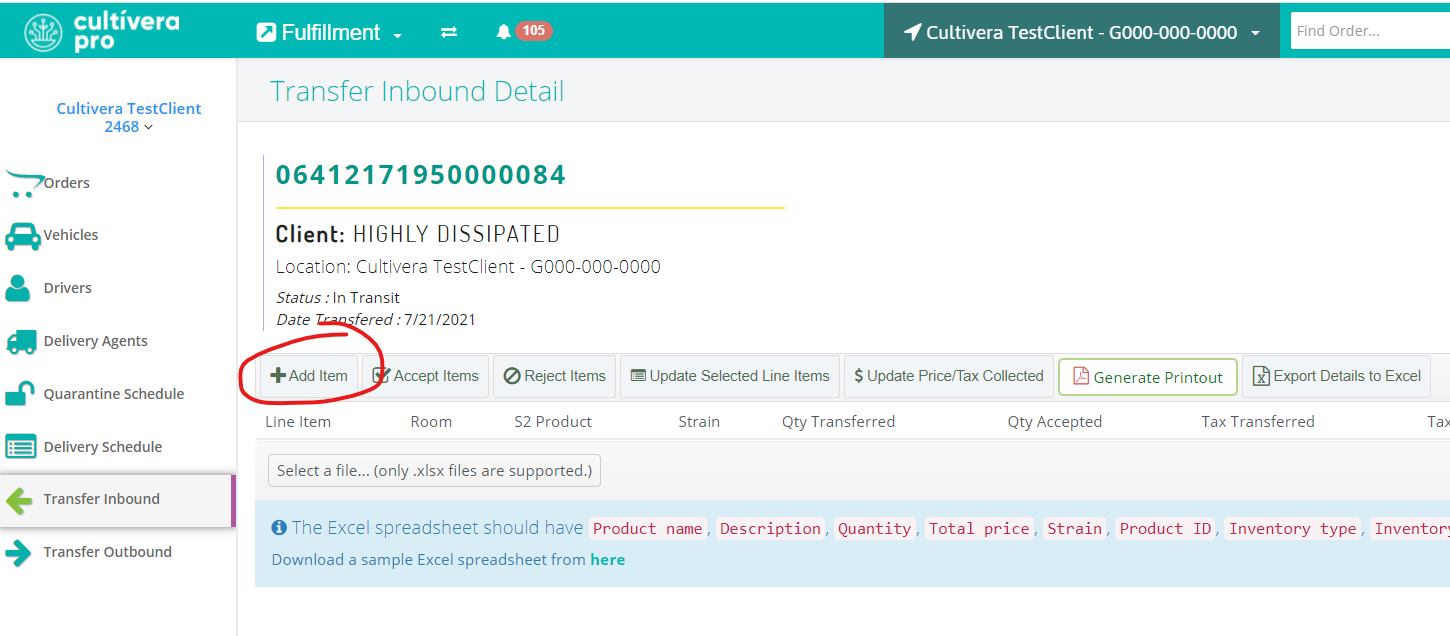The width and height of the screenshot is (1450, 636).
Task: Click the 'Product ID' field tag
Action: (1166, 529)
